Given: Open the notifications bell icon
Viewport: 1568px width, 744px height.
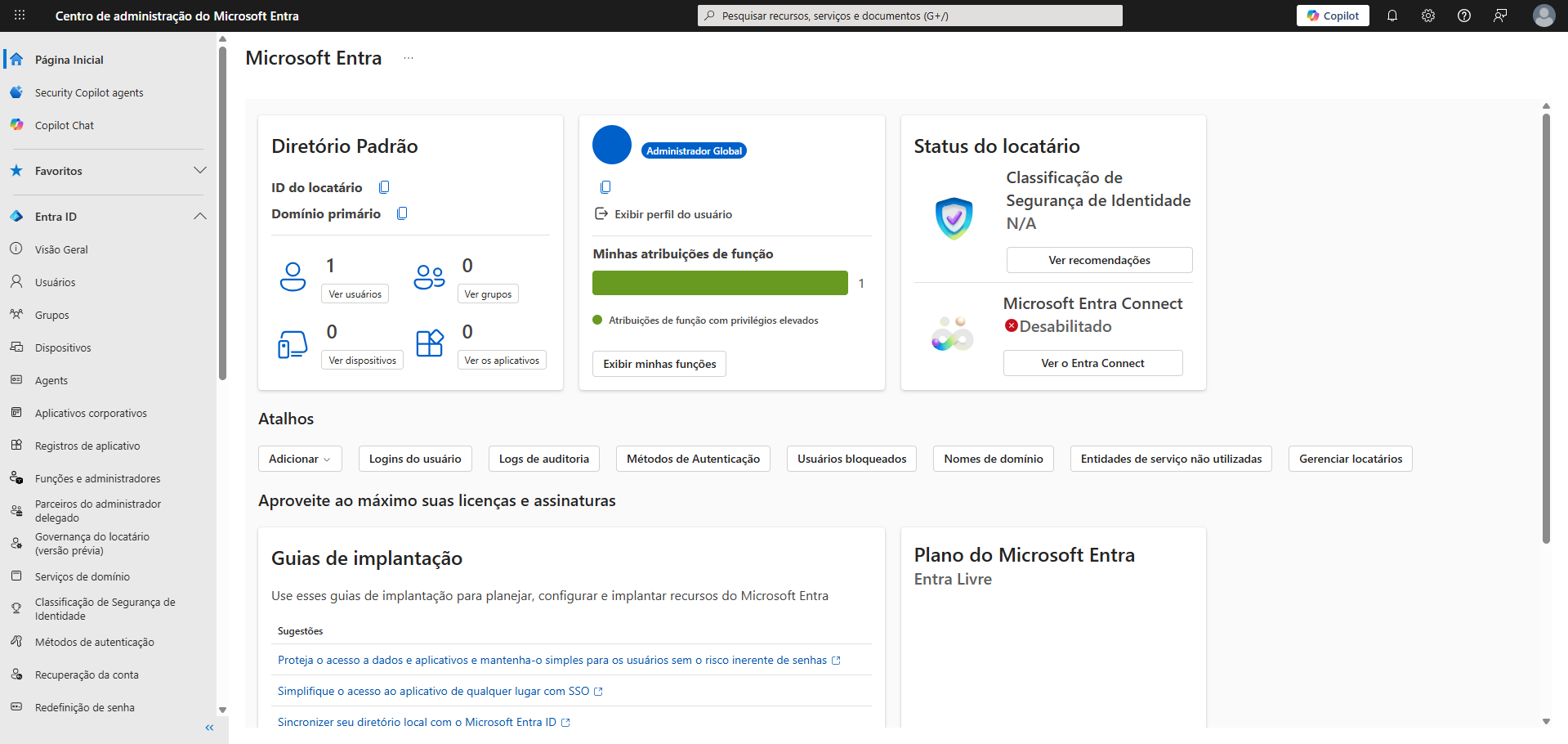Looking at the screenshot, I should [1392, 16].
